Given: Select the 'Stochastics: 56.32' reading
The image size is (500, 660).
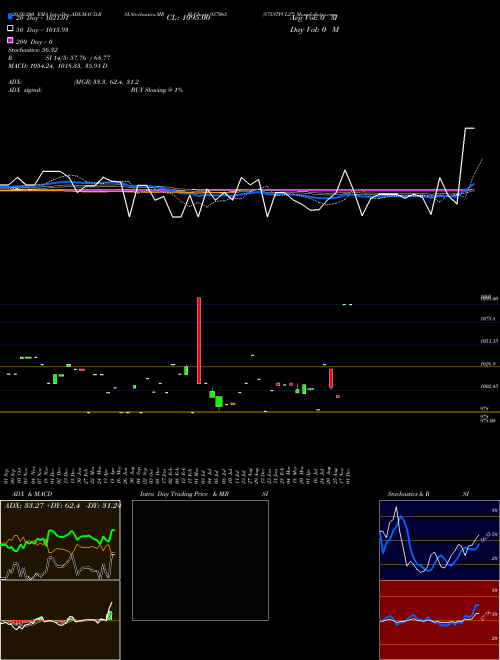Looking at the screenshot, I should [x=33, y=50].
